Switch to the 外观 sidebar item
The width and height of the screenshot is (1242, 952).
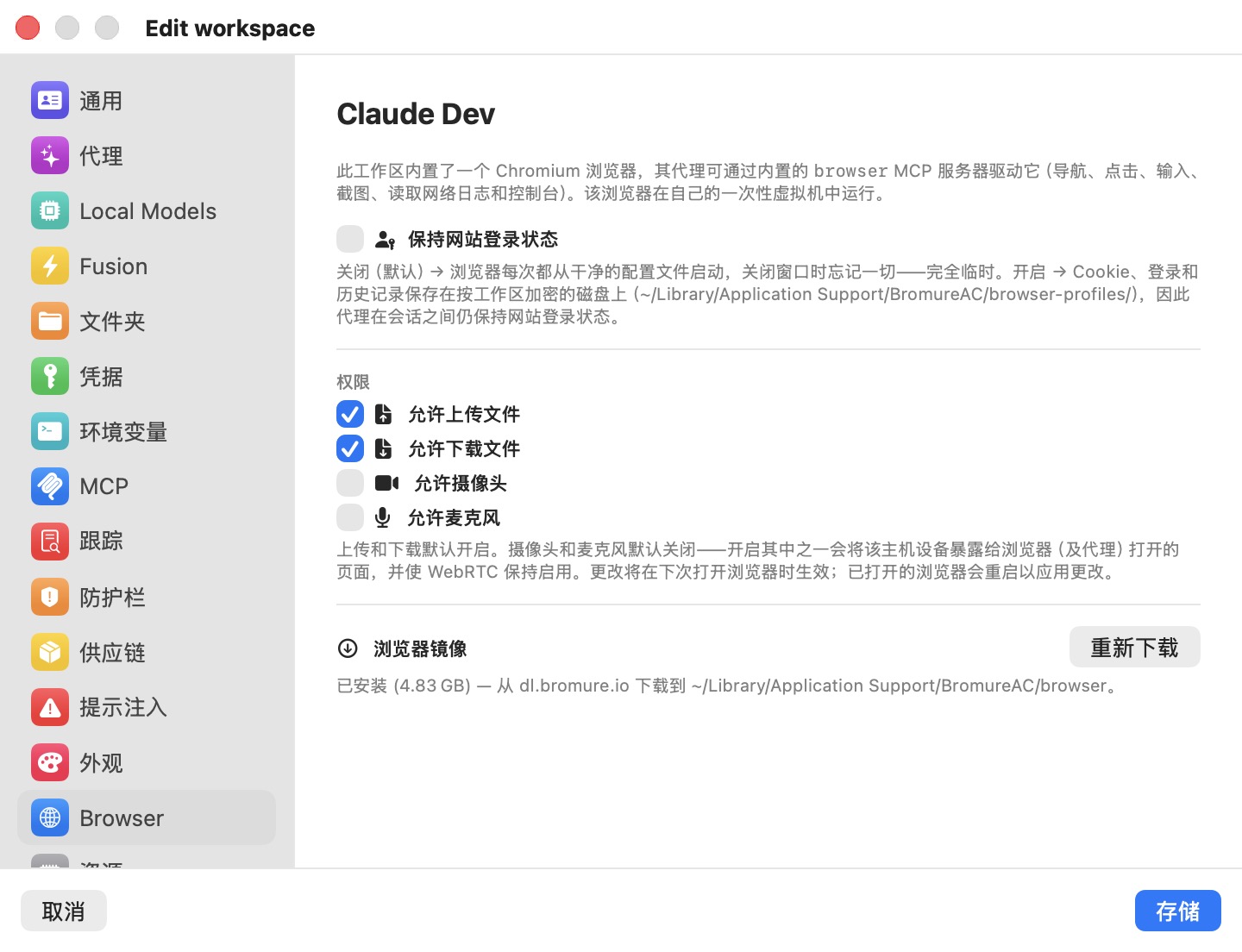(147, 762)
